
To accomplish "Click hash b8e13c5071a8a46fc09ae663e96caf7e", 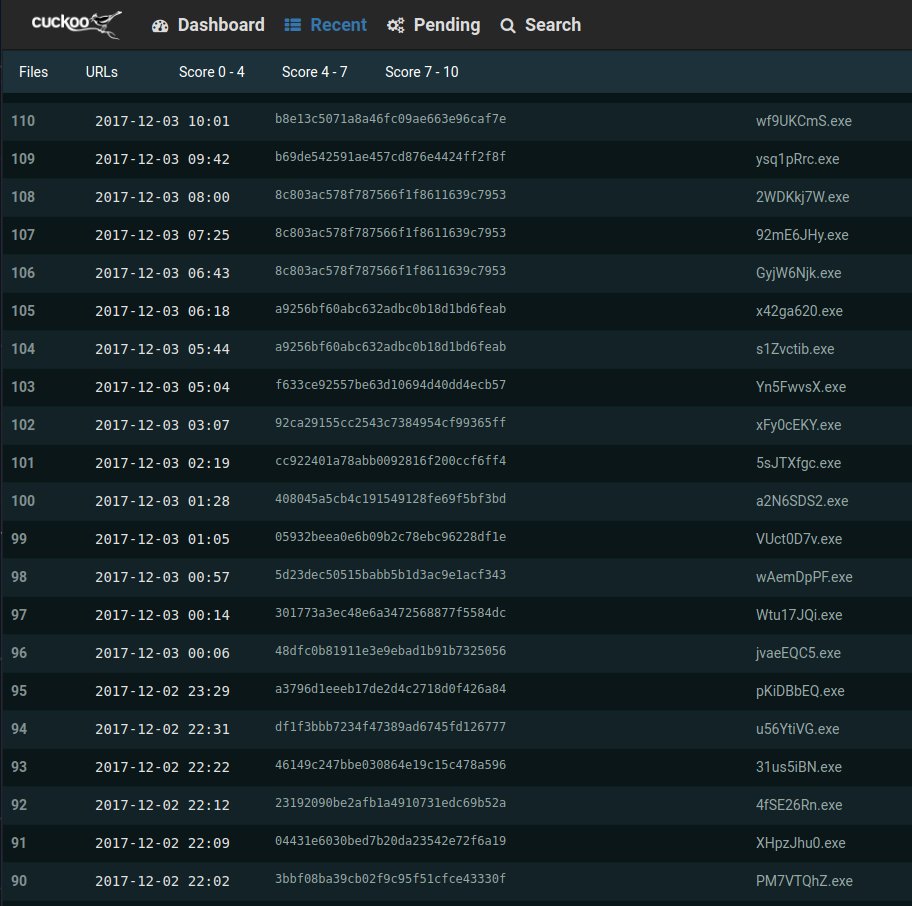I will [390, 119].
